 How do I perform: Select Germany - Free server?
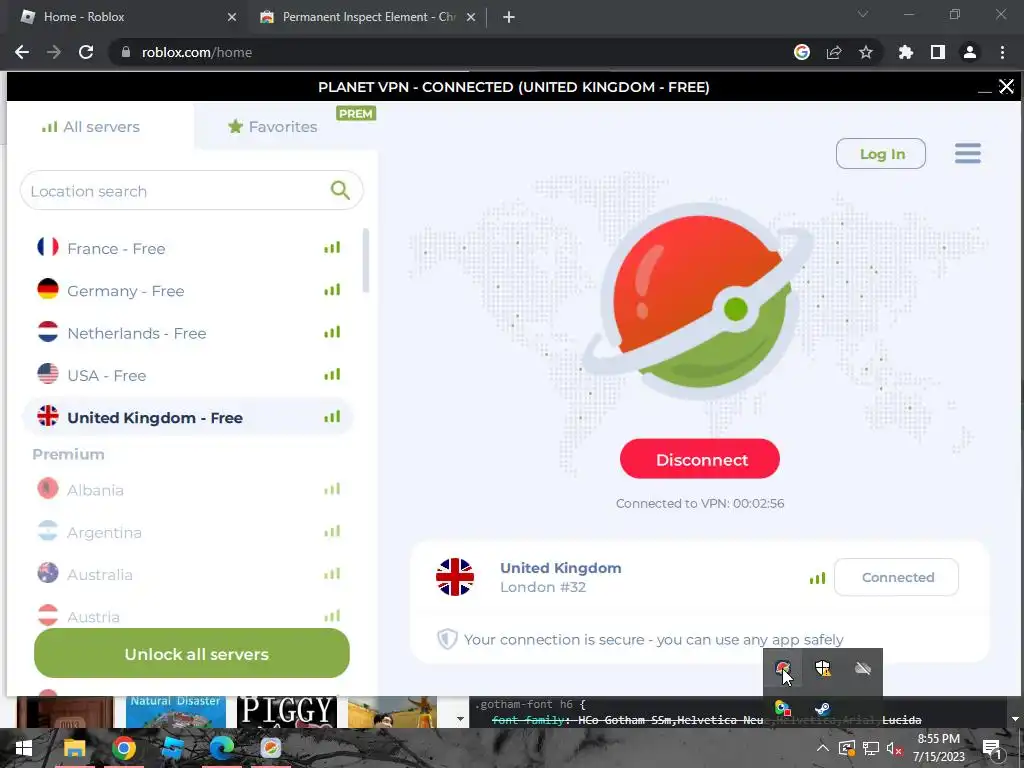point(188,290)
